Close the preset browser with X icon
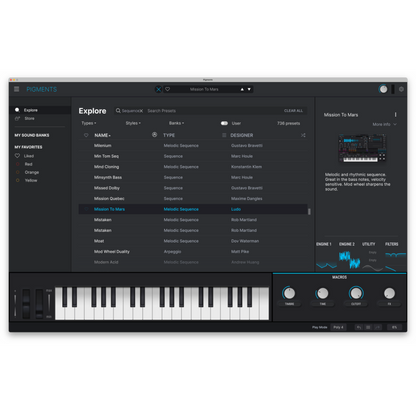 pyautogui.click(x=159, y=89)
